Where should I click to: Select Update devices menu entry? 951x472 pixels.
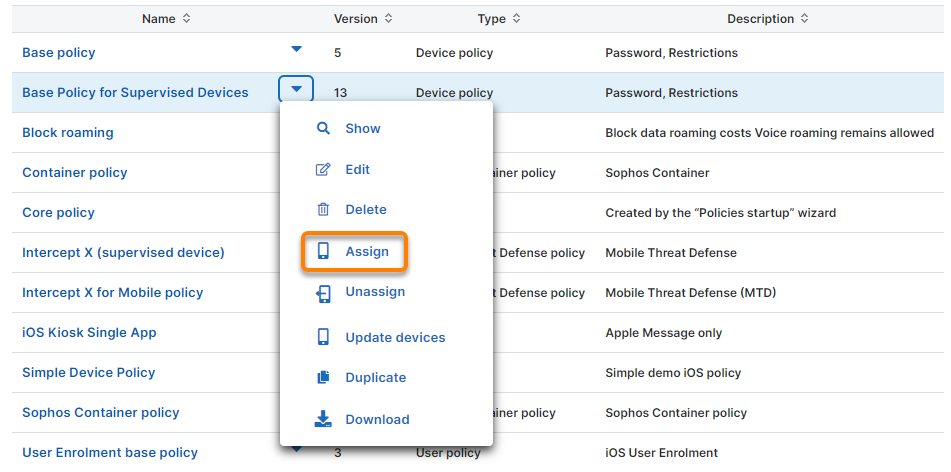coord(395,338)
